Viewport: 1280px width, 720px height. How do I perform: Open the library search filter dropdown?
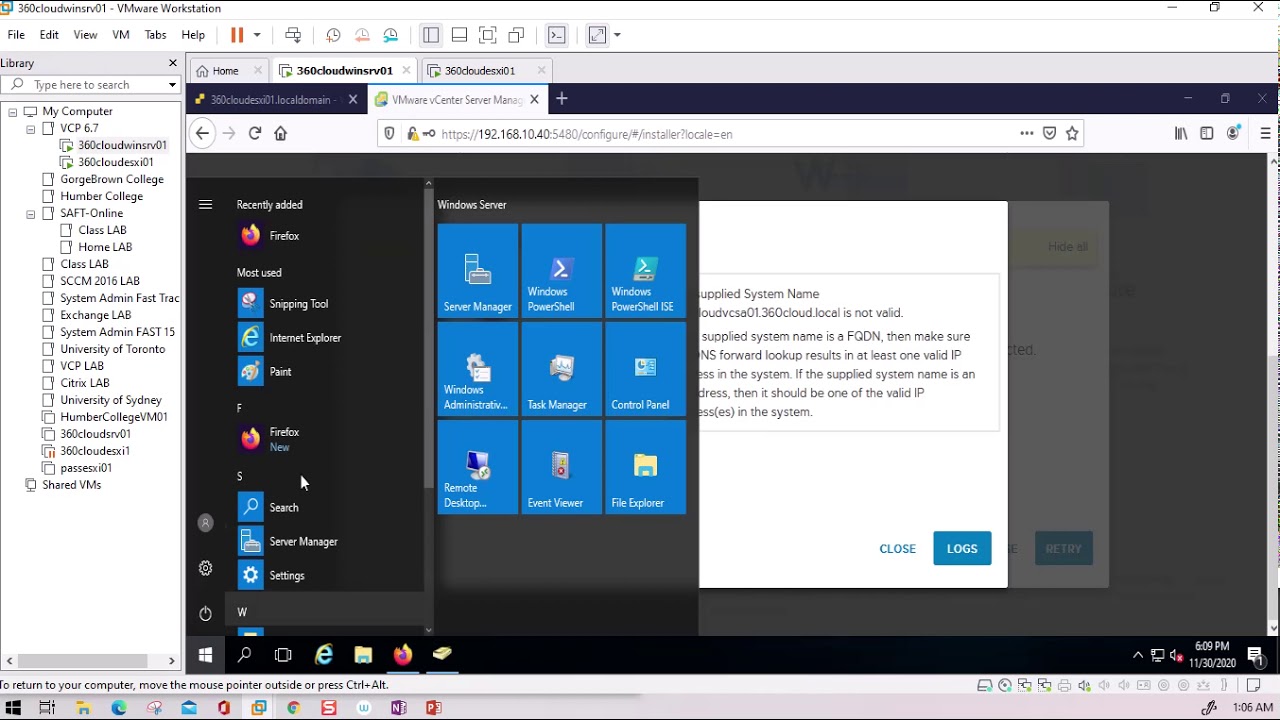click(172, 85)
